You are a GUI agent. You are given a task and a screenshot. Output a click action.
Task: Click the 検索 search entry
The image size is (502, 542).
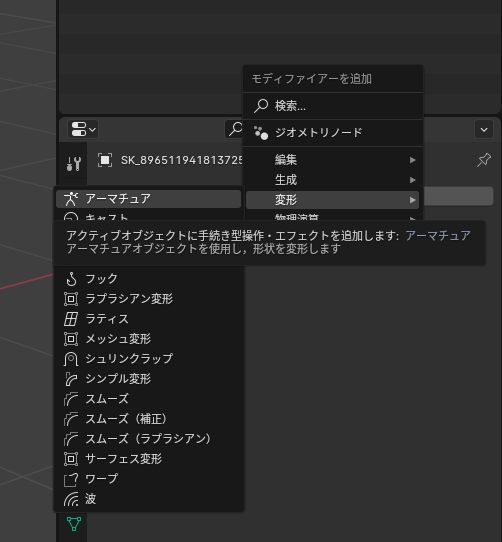333,106
